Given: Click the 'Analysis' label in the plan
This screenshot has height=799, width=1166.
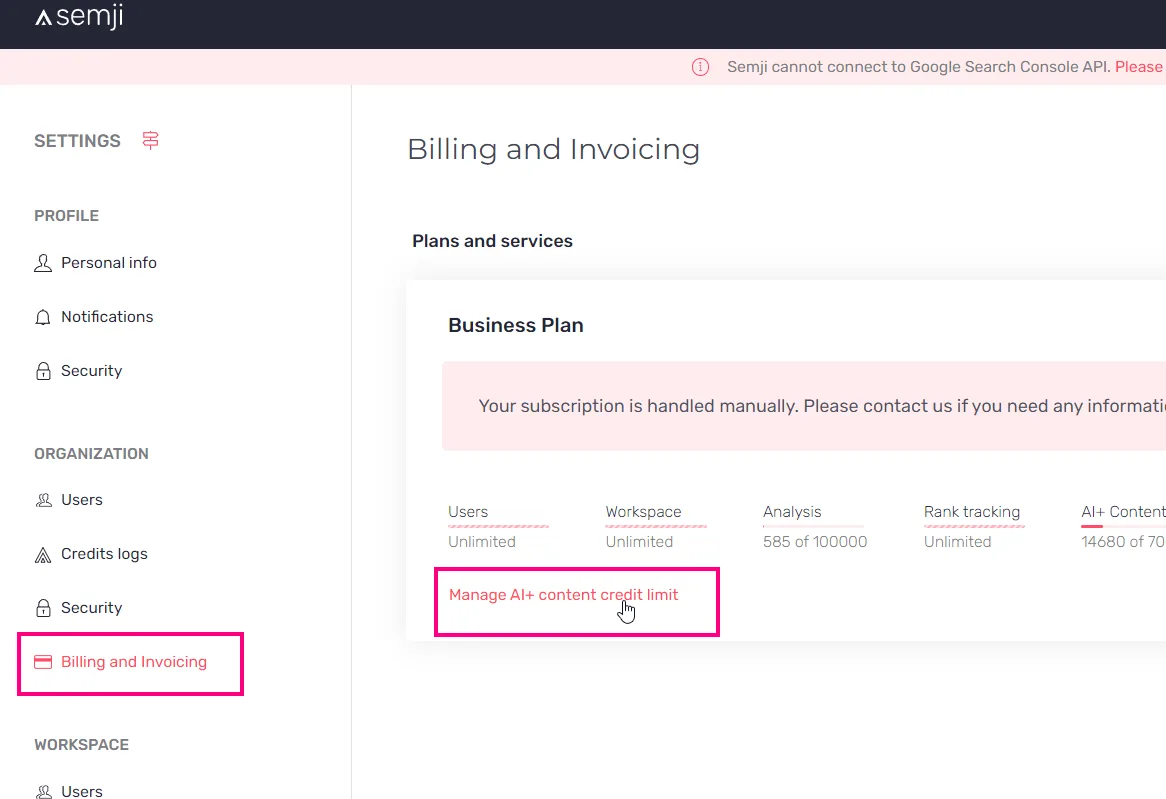Looking at the screenshot, I should point(792,512).
